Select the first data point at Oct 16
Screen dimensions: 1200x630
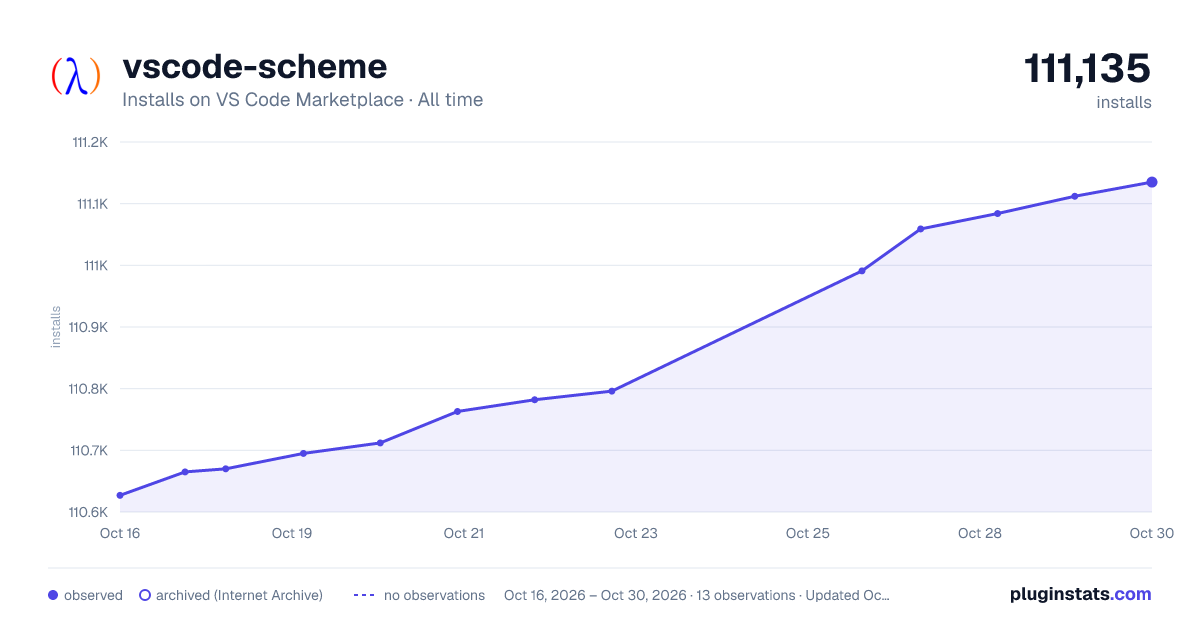pyautogui.click(x=120, y=495)
